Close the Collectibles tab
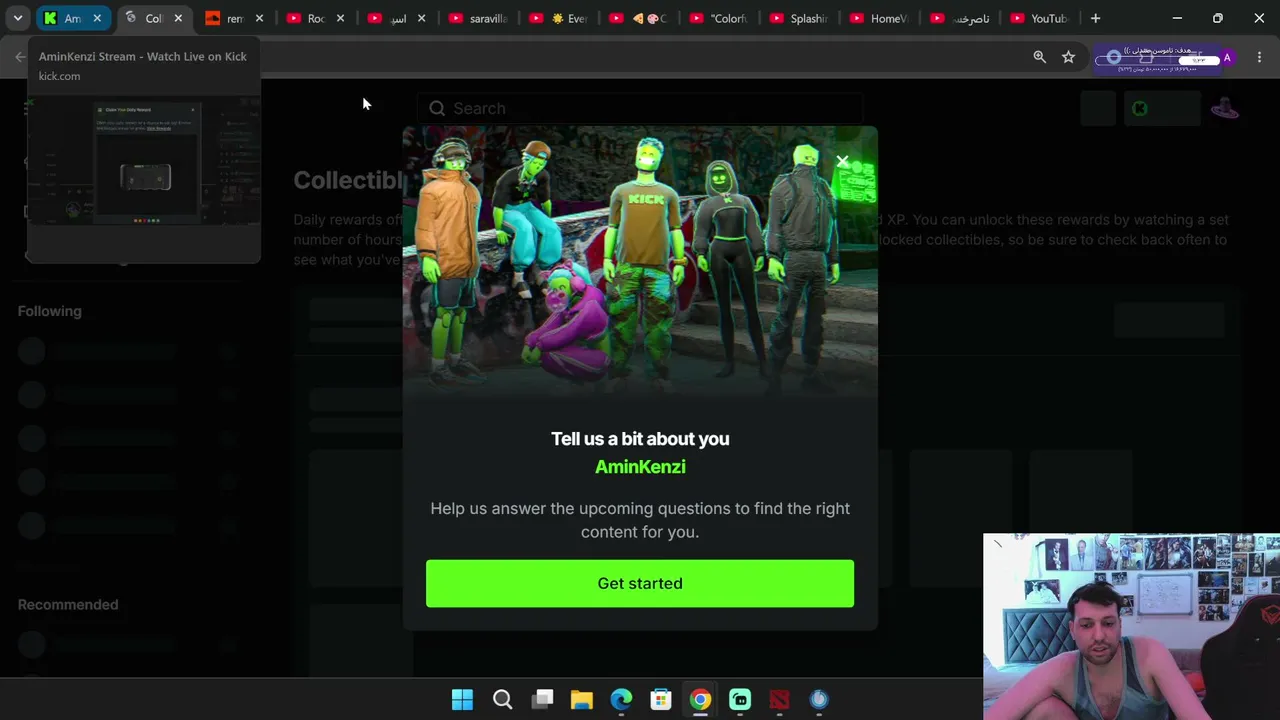The image size is (1280, 720). click(x=178, y=18)
